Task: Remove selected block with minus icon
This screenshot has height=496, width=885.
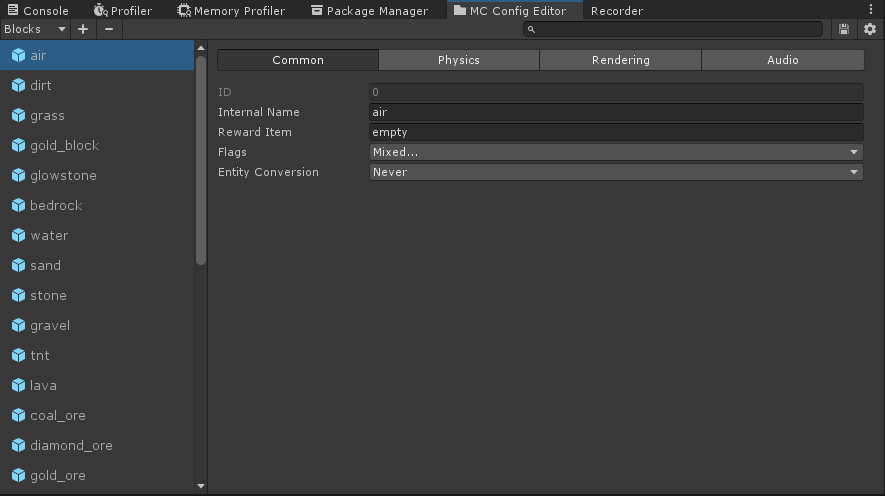Action: click(109, 29)
